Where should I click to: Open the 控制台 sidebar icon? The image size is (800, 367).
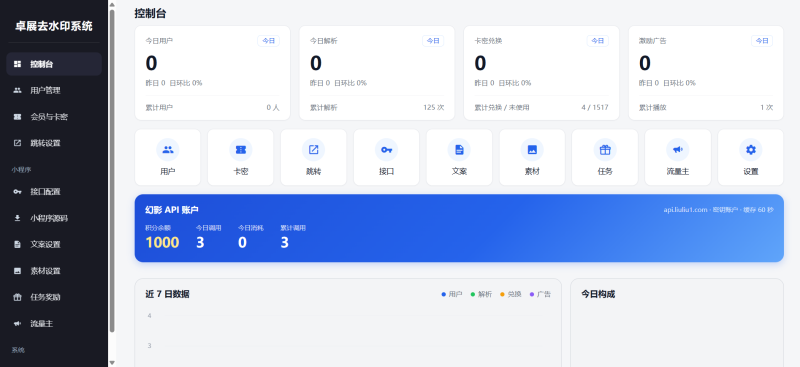[17, 64]
